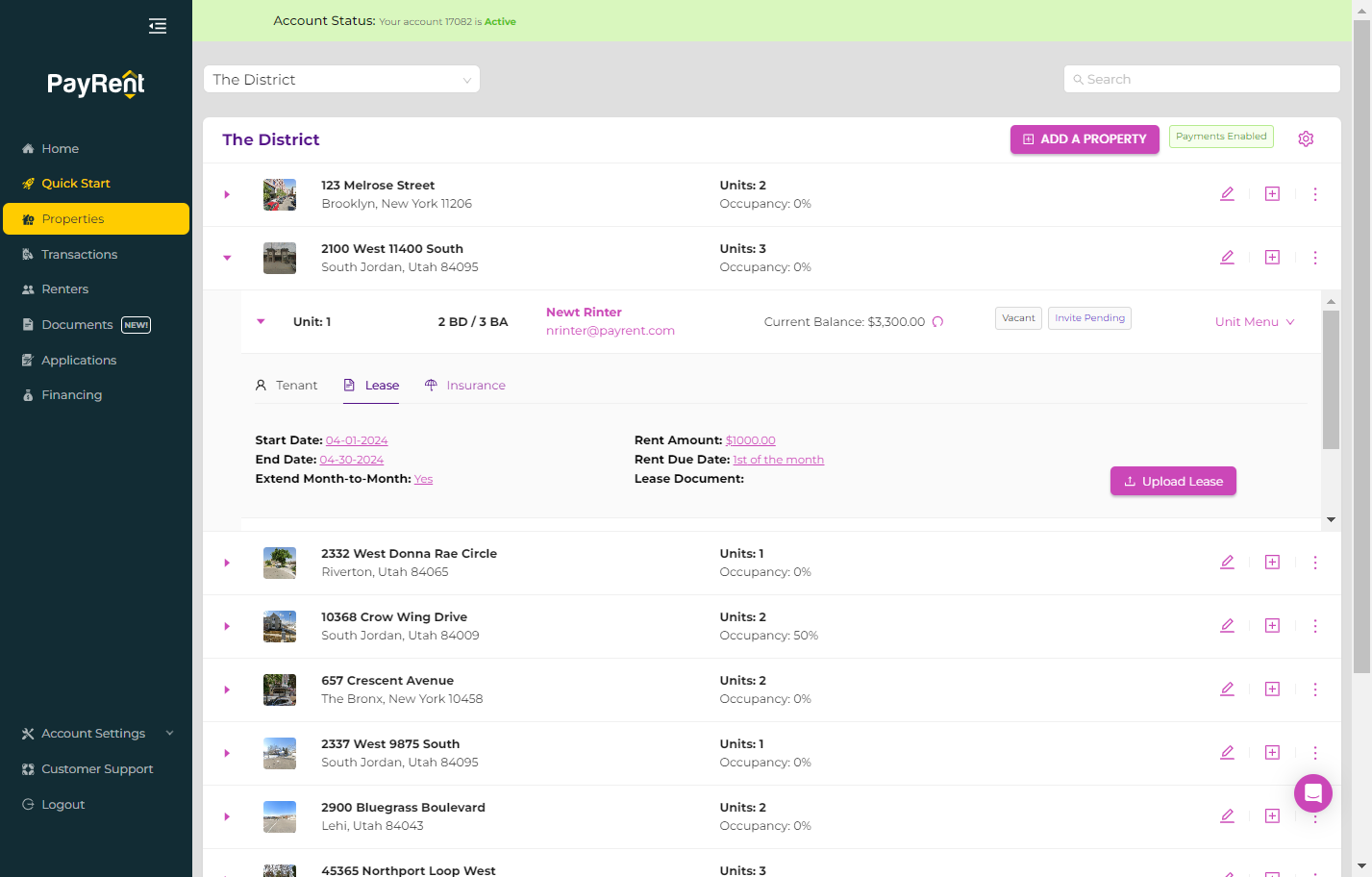Collapse the Unit 1 details
This screenshot has width=1372, height=877.
261,322
